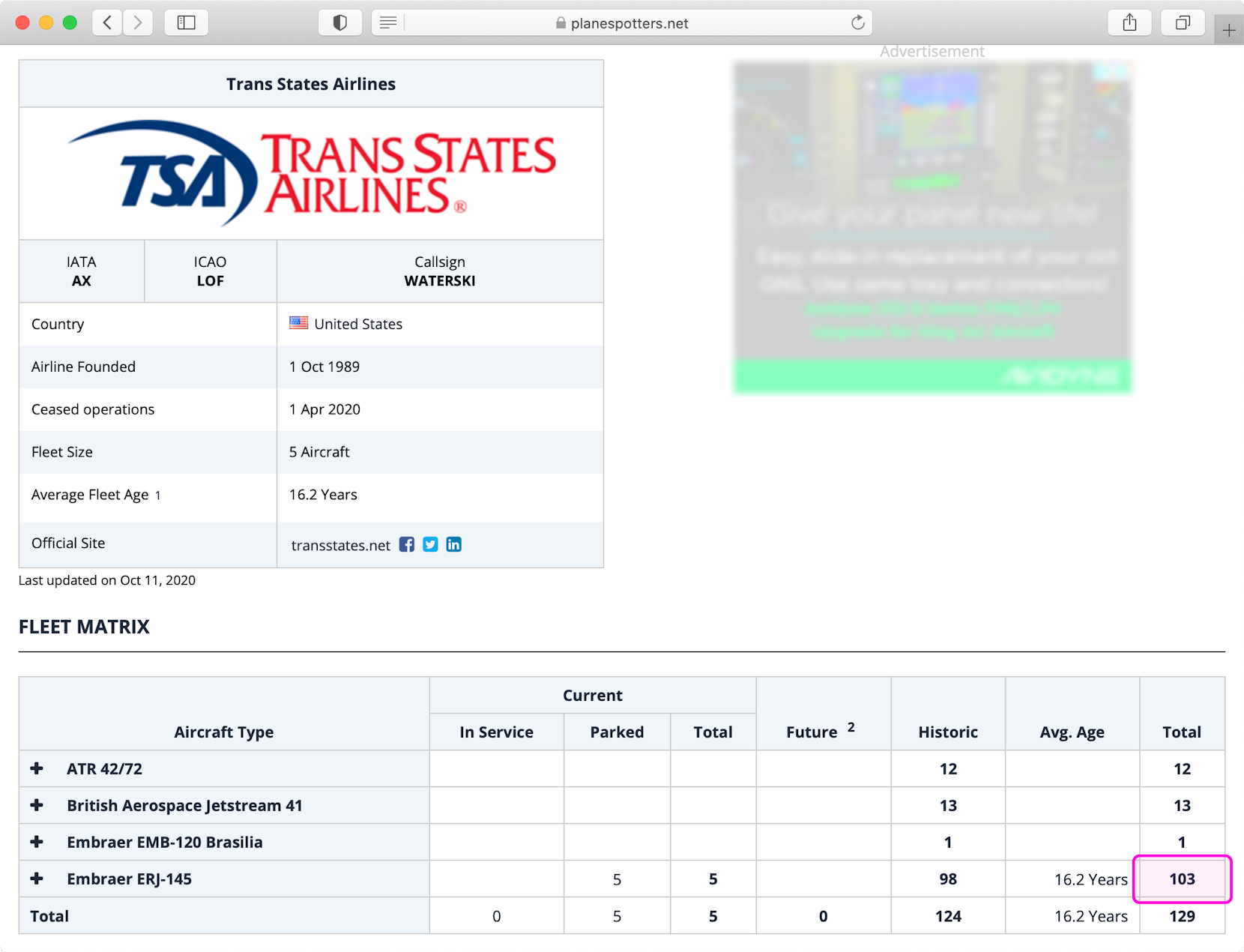Image resolution: width=1244 pixels, height=952 pixels.
Task: Visit the transstates.net official site link
Action: [341, 545]
